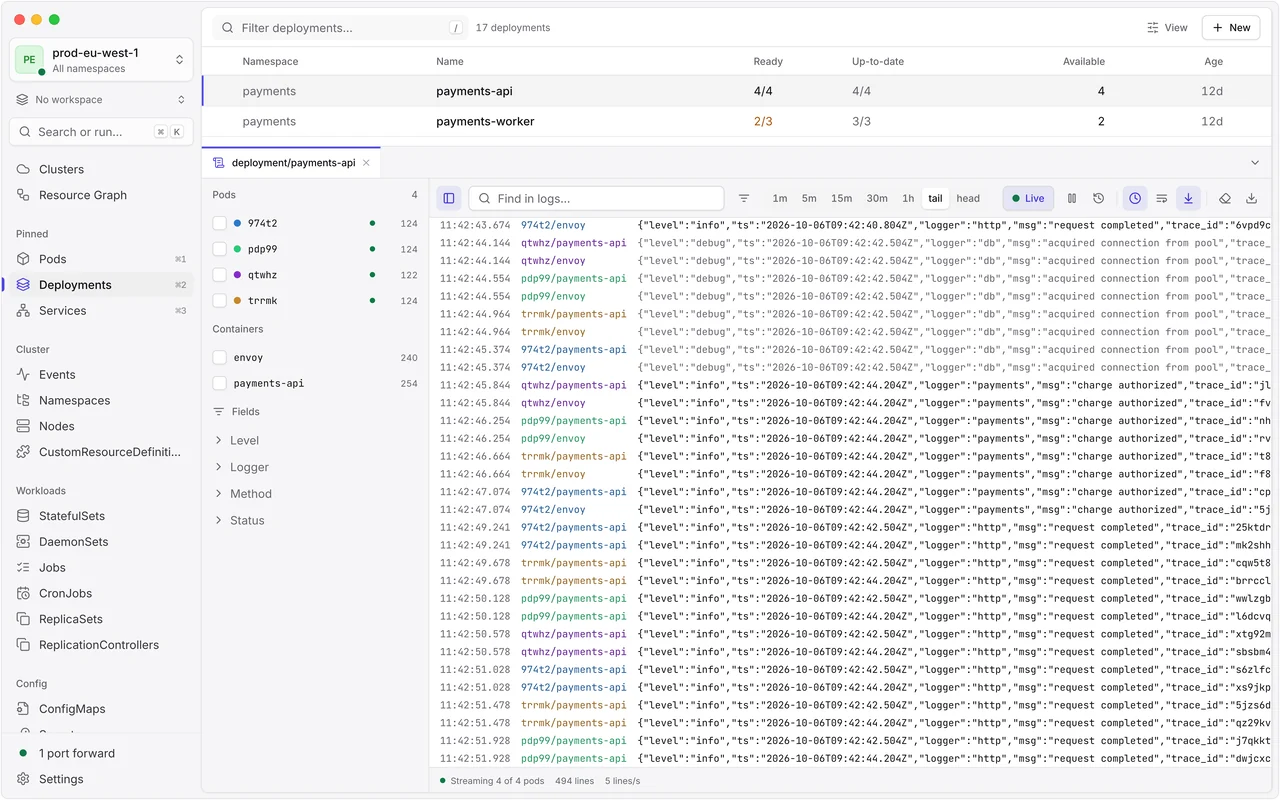This screenshot has height=800, width=1280.
Task: Open the Clusters sidebar item
Action: click(101, 169)
